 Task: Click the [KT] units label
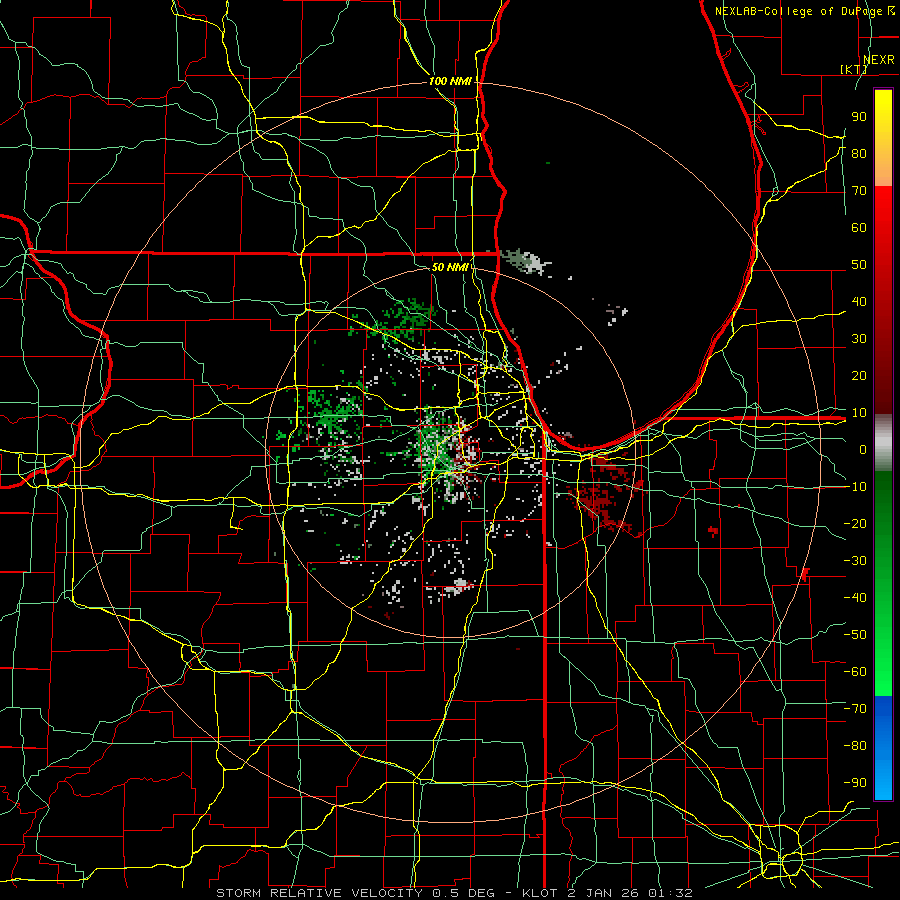click(854, 69)
